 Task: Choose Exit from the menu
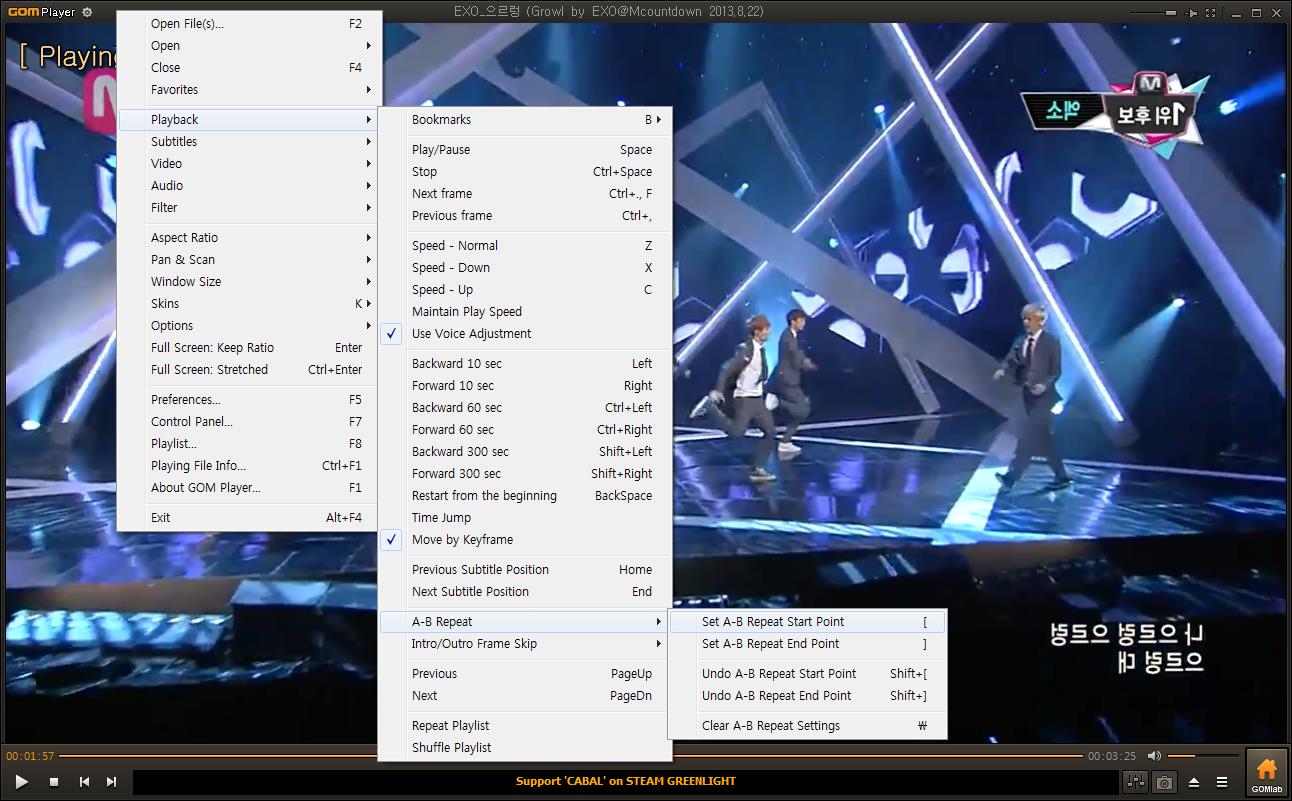(x=249, y=518)
